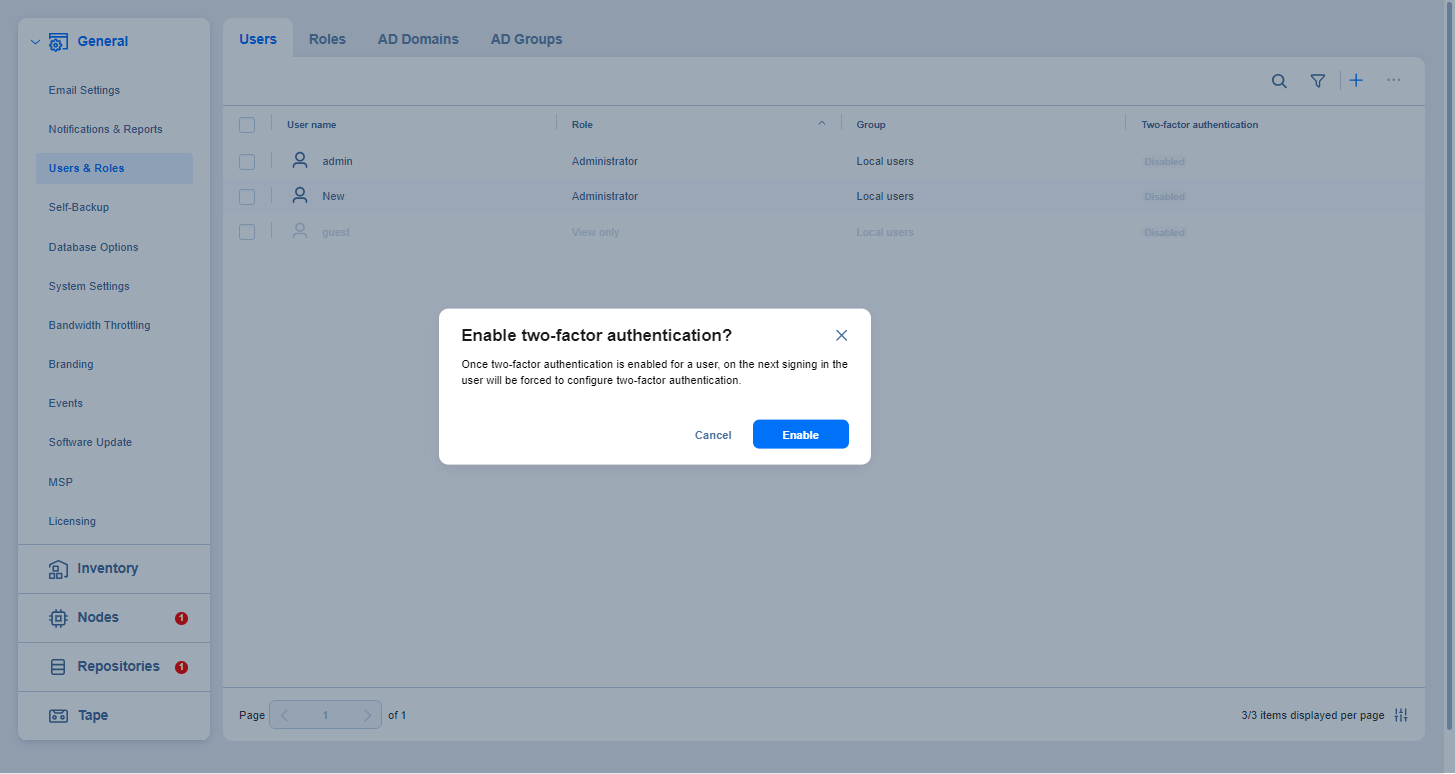Switch to the Roles tab
This screenshot has width=1455, height=774.
click(x=327, y=39)
